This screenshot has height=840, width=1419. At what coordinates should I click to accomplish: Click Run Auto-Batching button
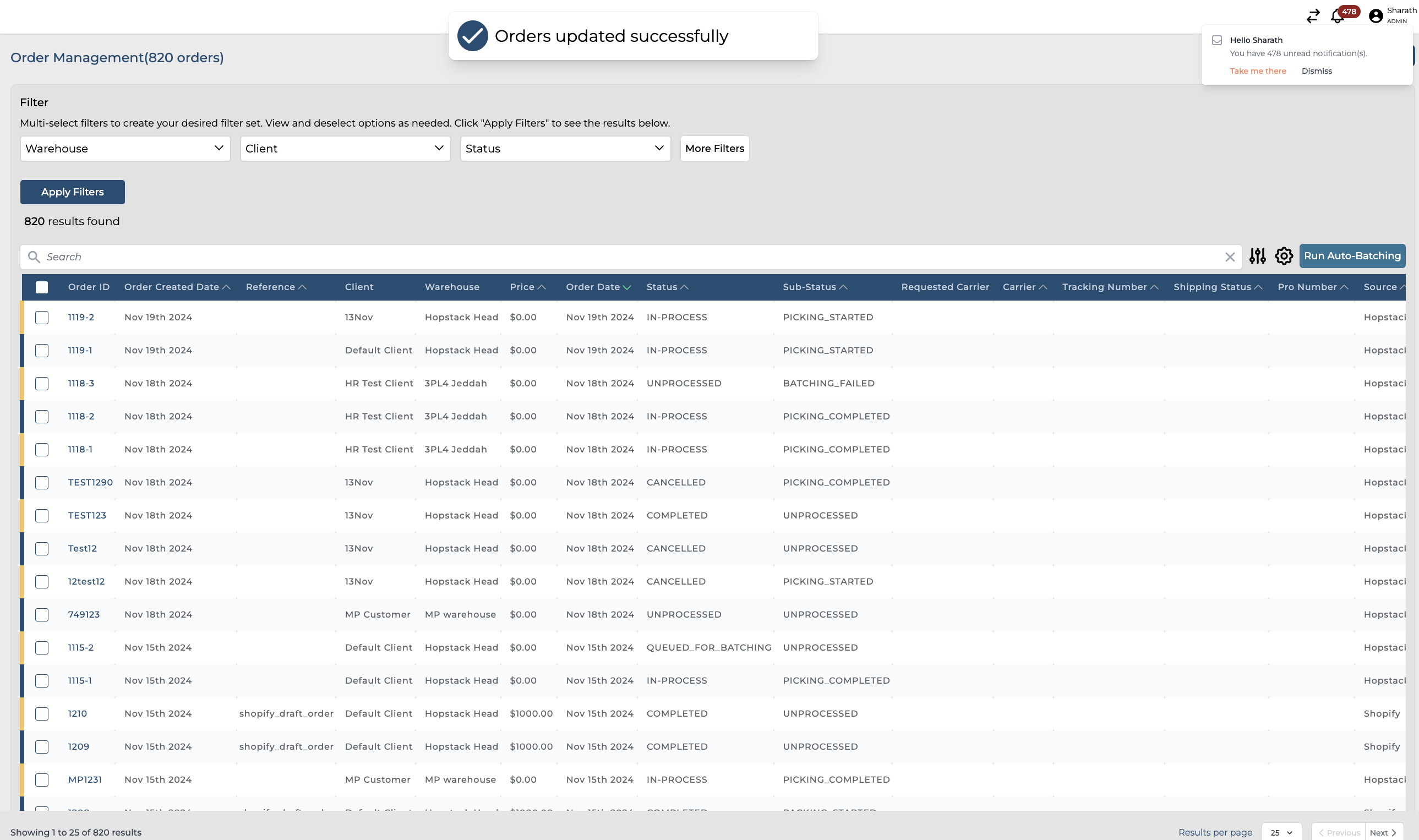[1352, 256]
